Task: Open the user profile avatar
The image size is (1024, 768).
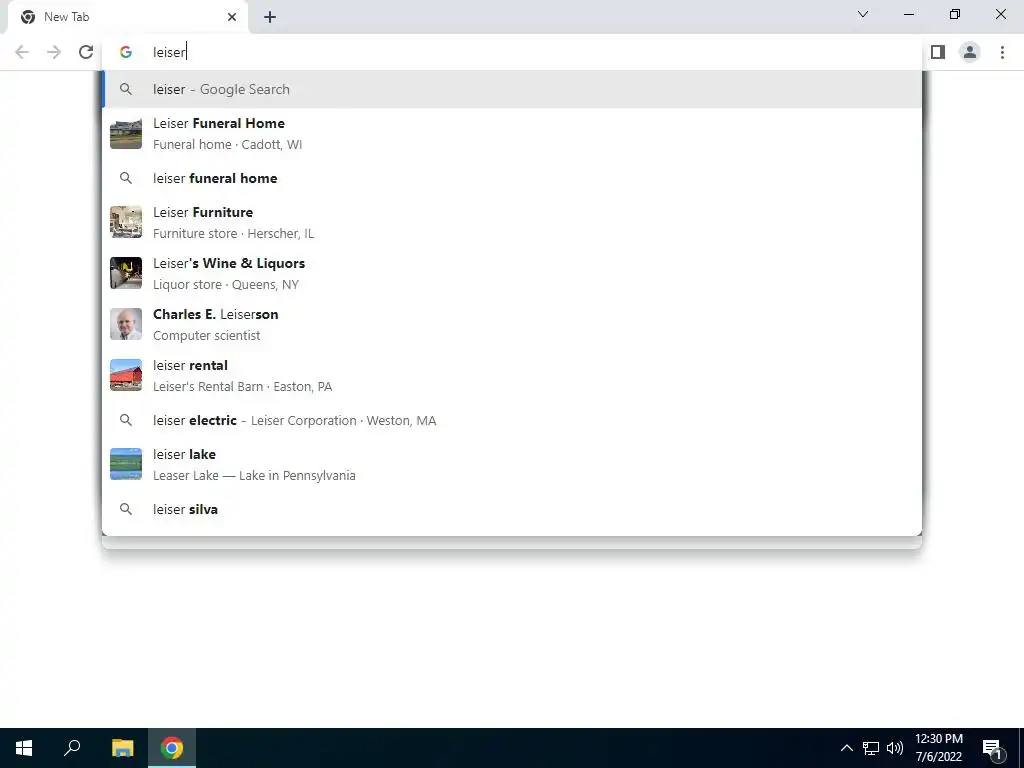Action: point(970,52)
